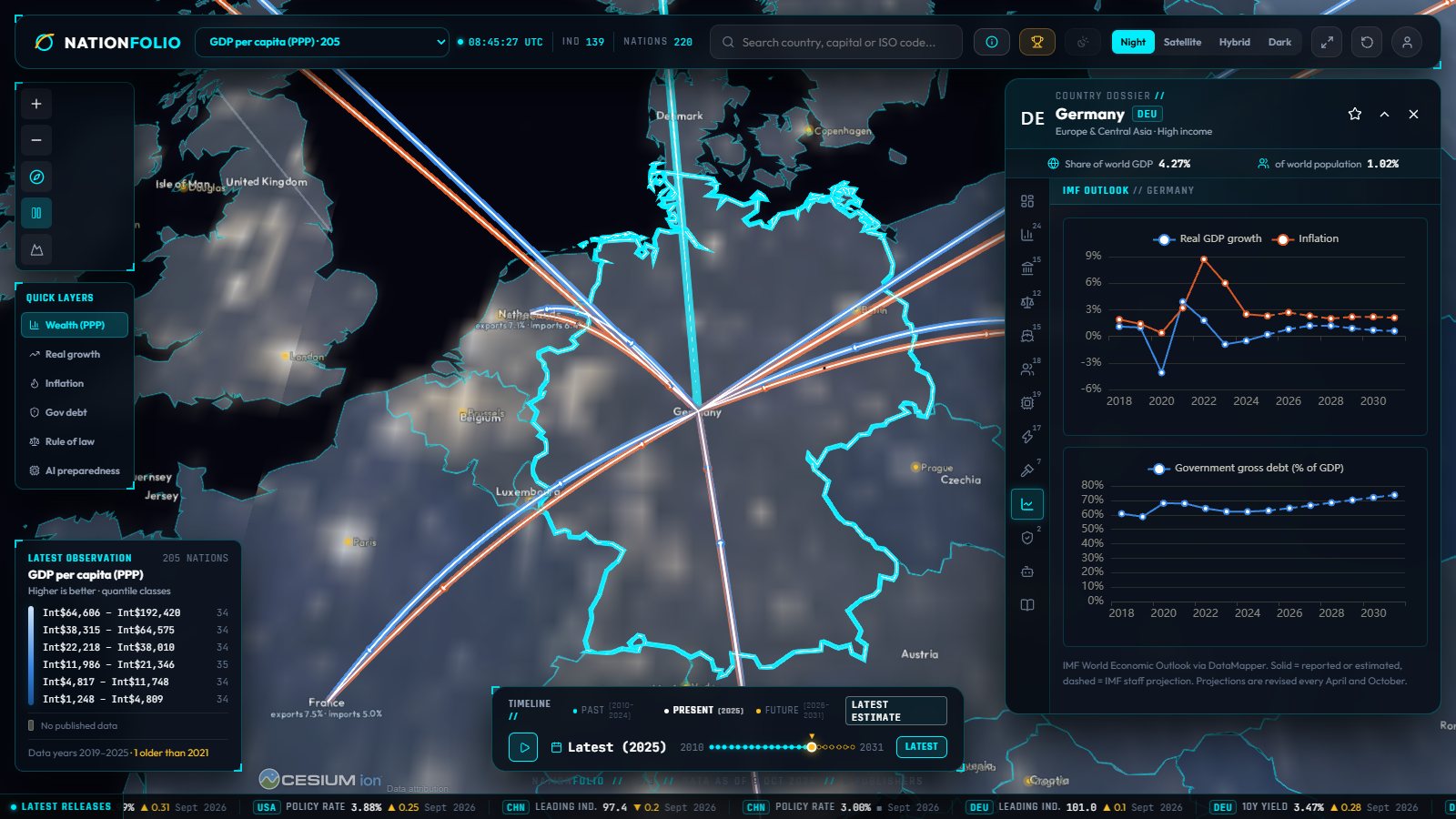Toggle the columns view icon in map tools
Viewport: 1456px width, 819px height.
[36, 213]
